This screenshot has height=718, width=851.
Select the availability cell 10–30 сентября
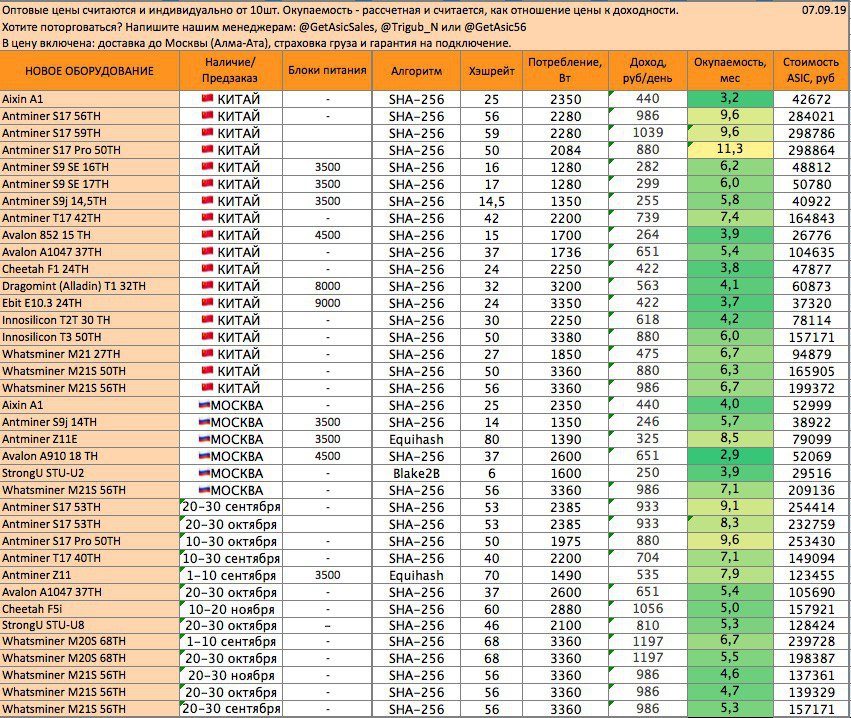[231, 558]
